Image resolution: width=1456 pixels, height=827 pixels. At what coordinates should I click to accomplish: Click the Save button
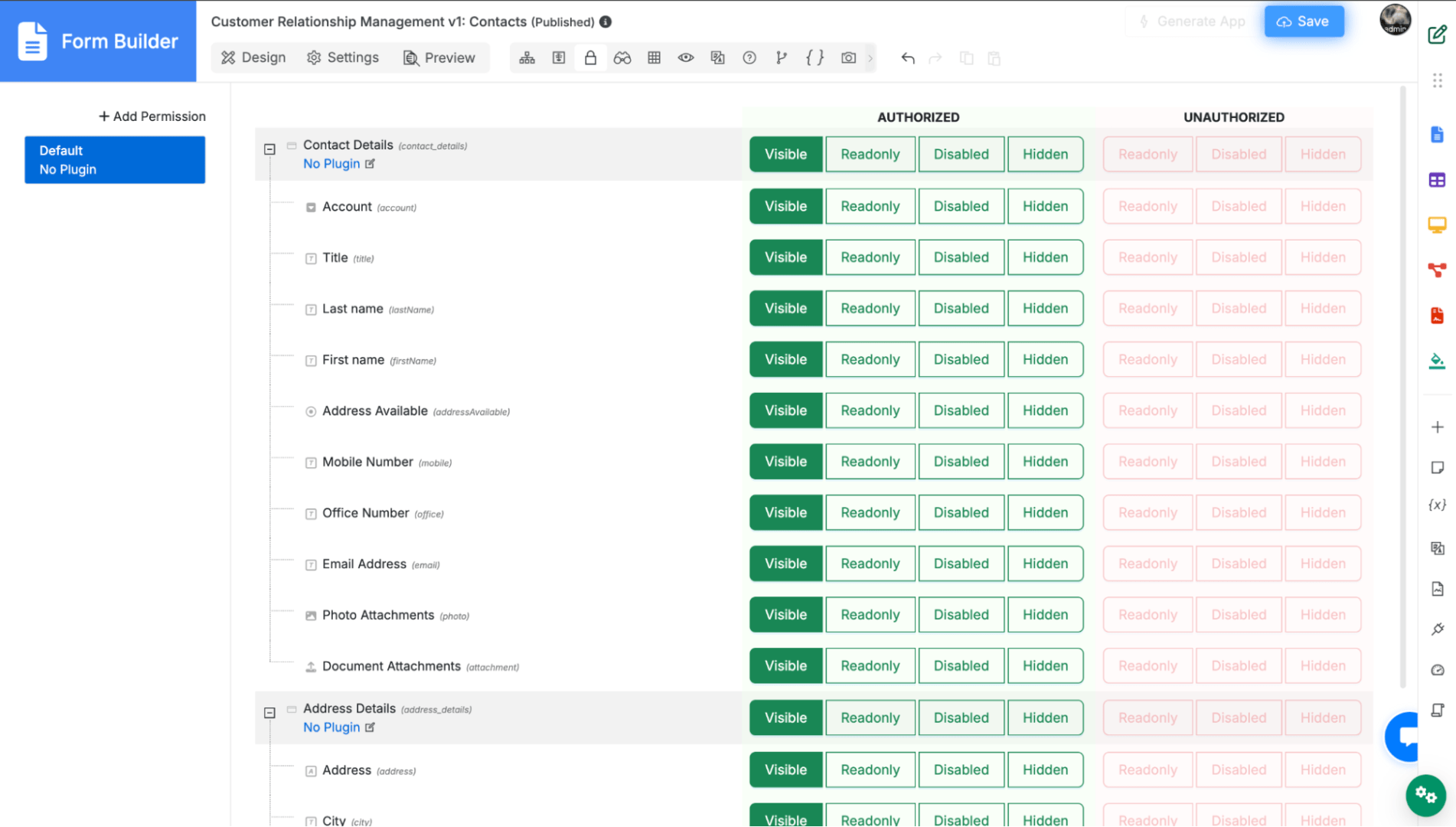pos(1304,21)
